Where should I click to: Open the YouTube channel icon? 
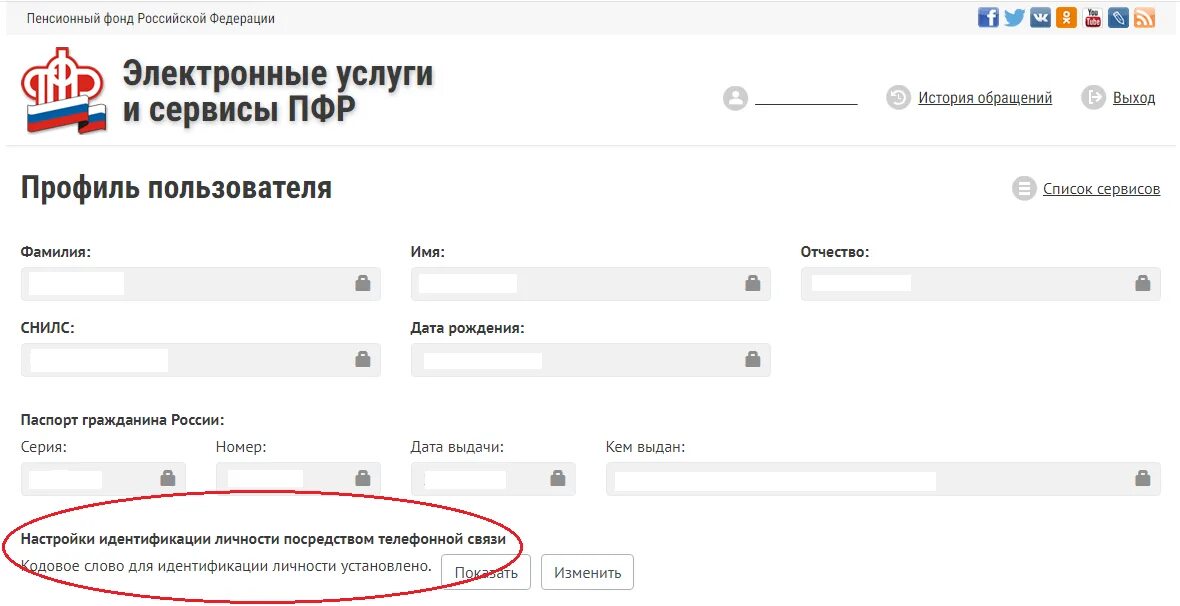pos(1093,17)
